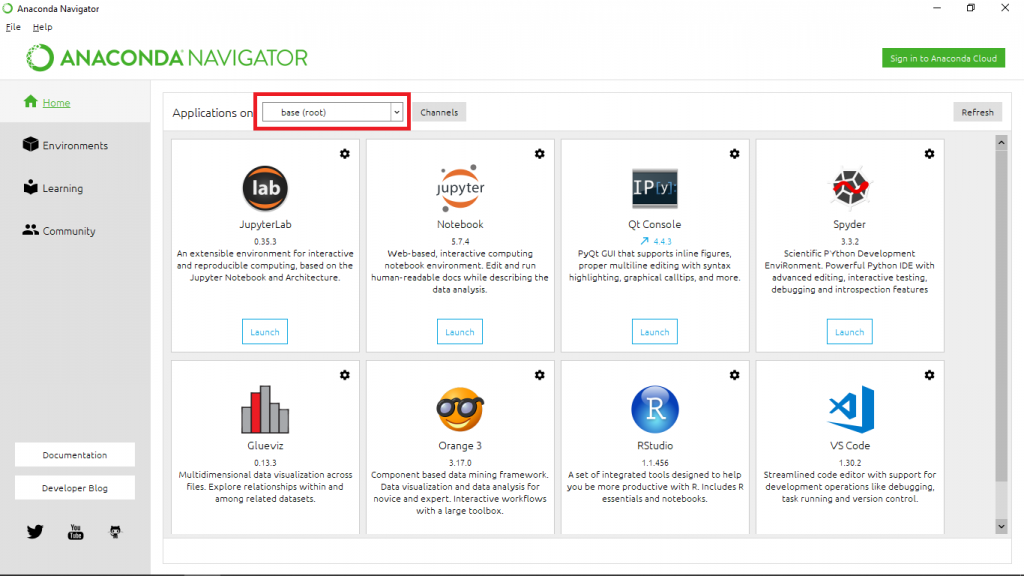The height and width of the screenshot is (576, 1024).
Task: Open Orange 3 card gear options
Action: (x=539, y=376)
